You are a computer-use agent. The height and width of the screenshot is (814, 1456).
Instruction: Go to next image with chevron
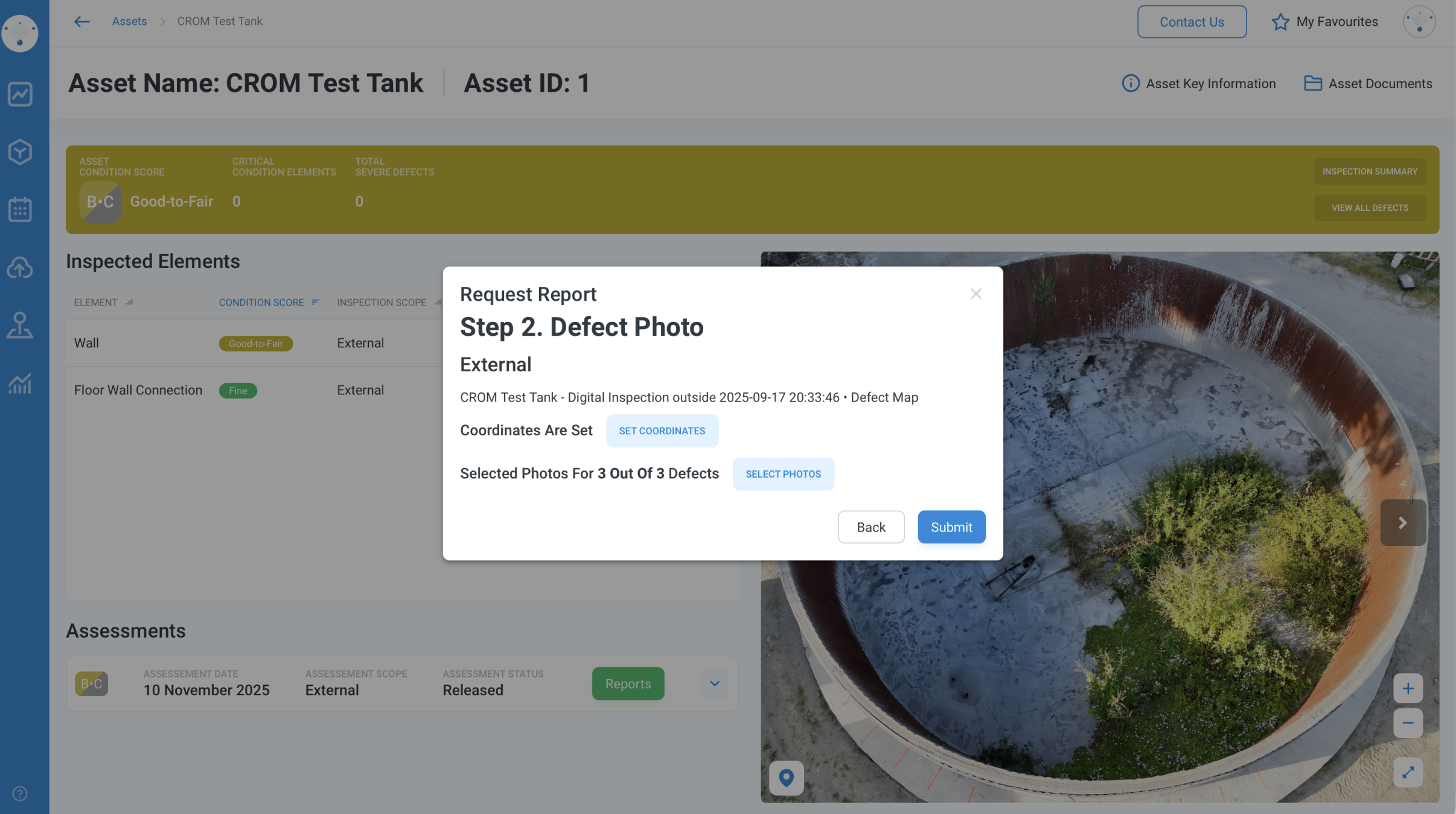point(1403,523)
